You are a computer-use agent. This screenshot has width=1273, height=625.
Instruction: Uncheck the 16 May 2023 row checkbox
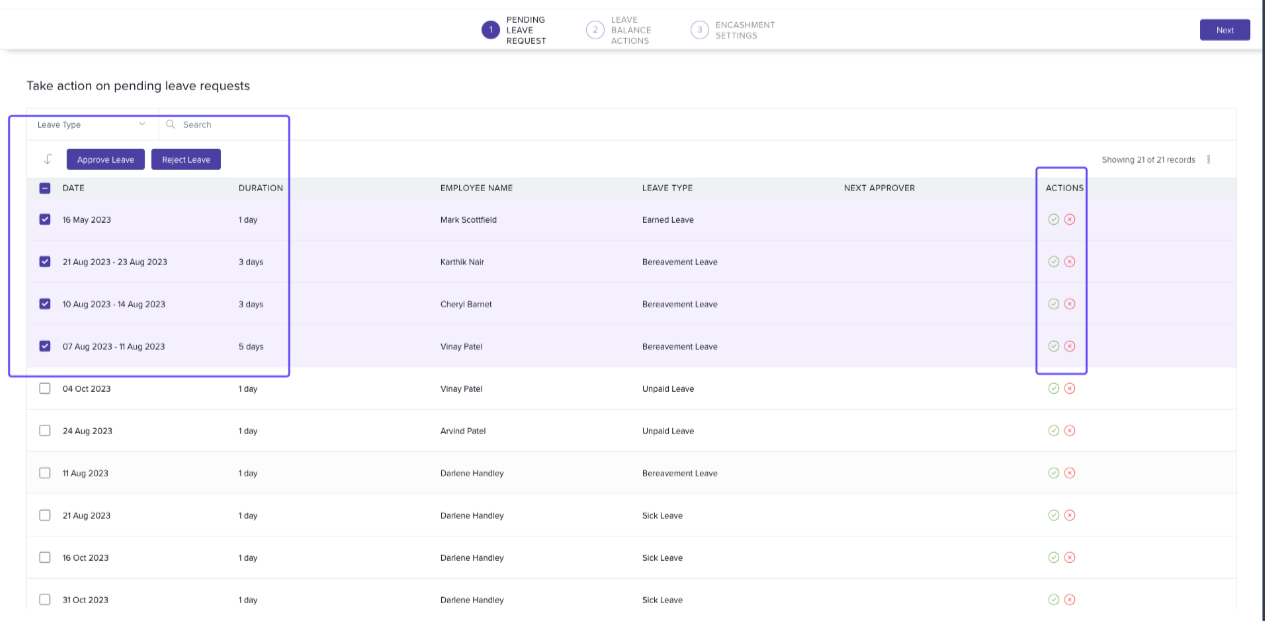click(45, 220)
